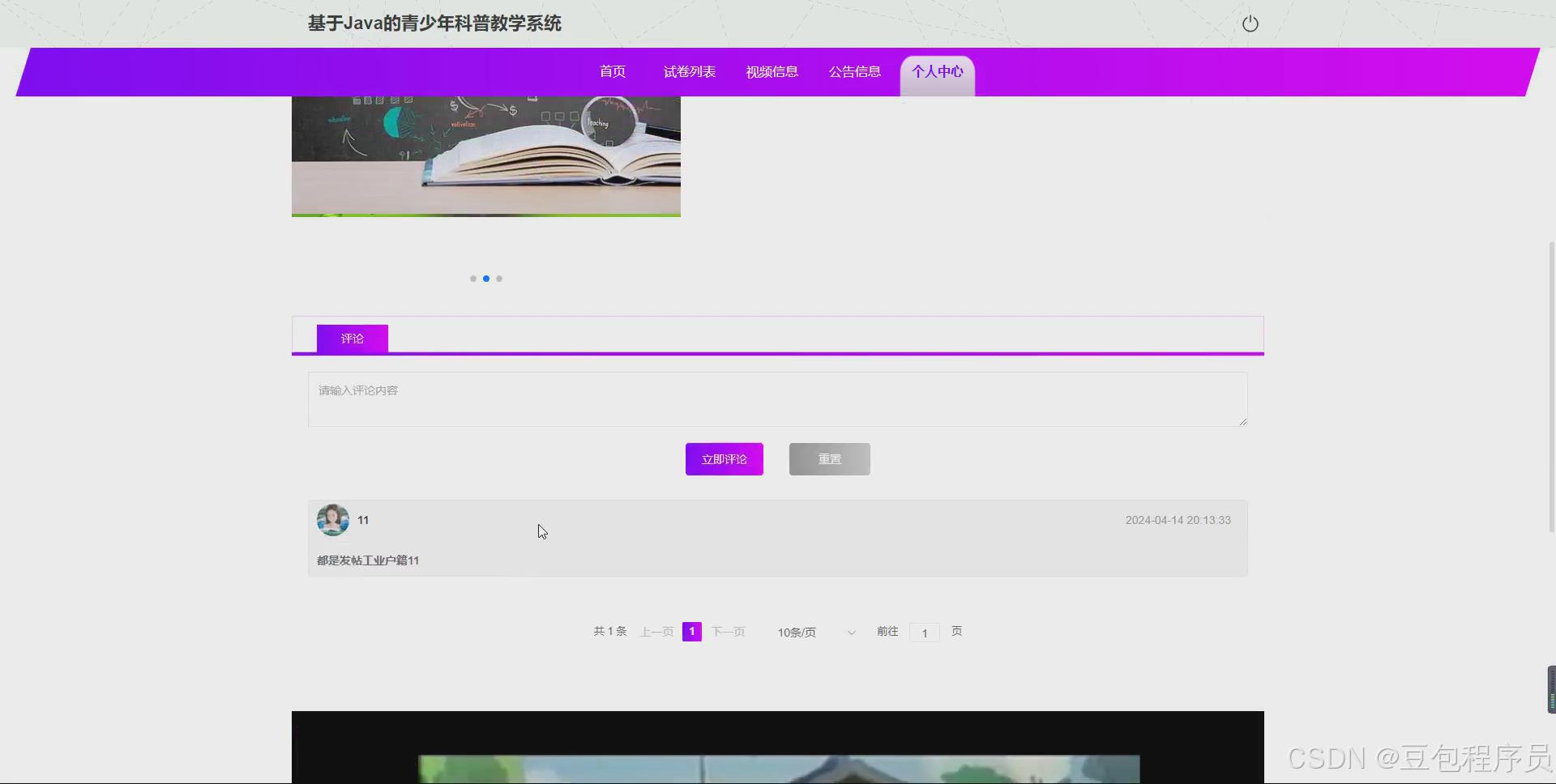Select the third carousel indicator dot

click(500, 278)
